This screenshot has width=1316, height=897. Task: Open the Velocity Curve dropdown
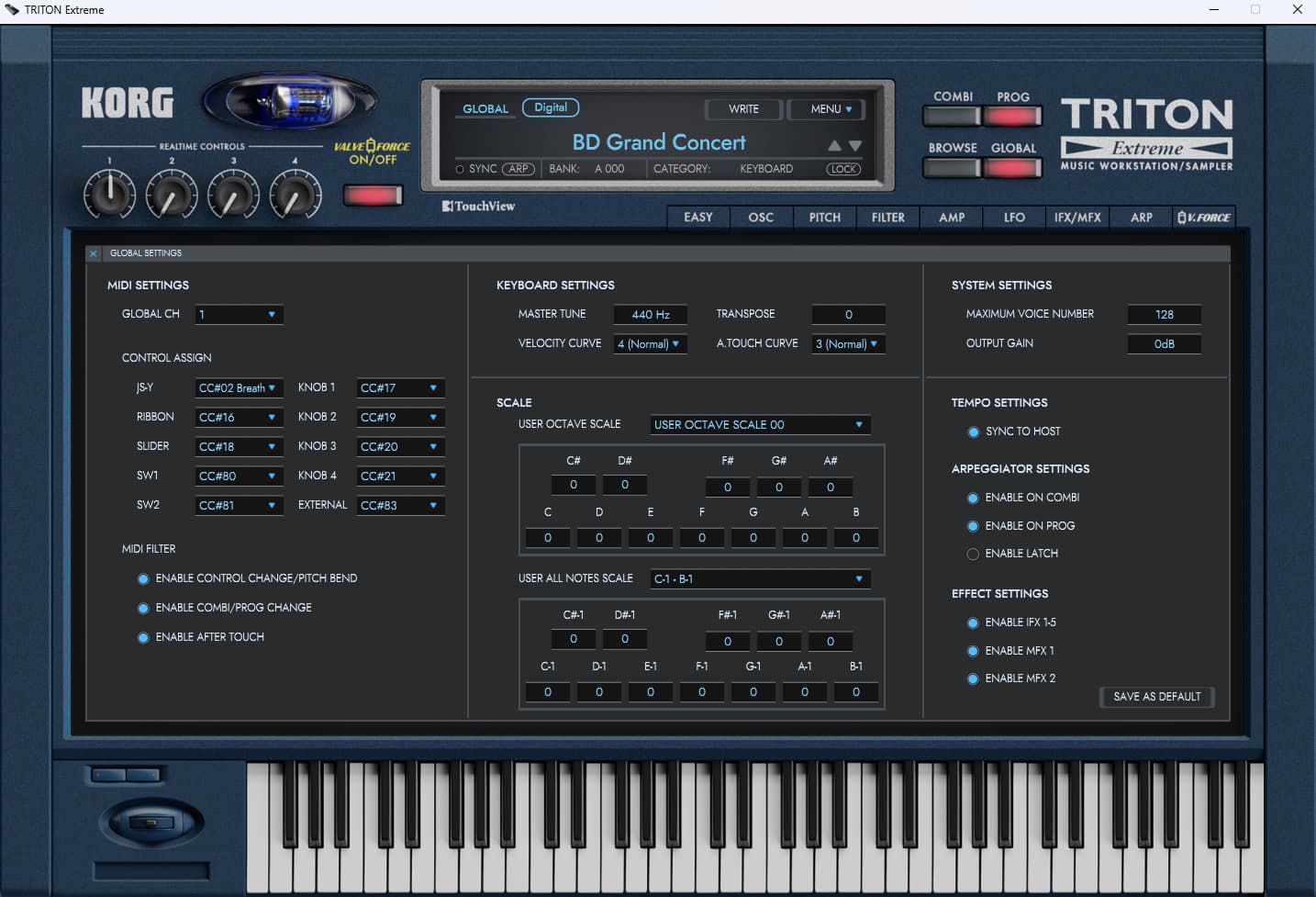click(650, 344)
